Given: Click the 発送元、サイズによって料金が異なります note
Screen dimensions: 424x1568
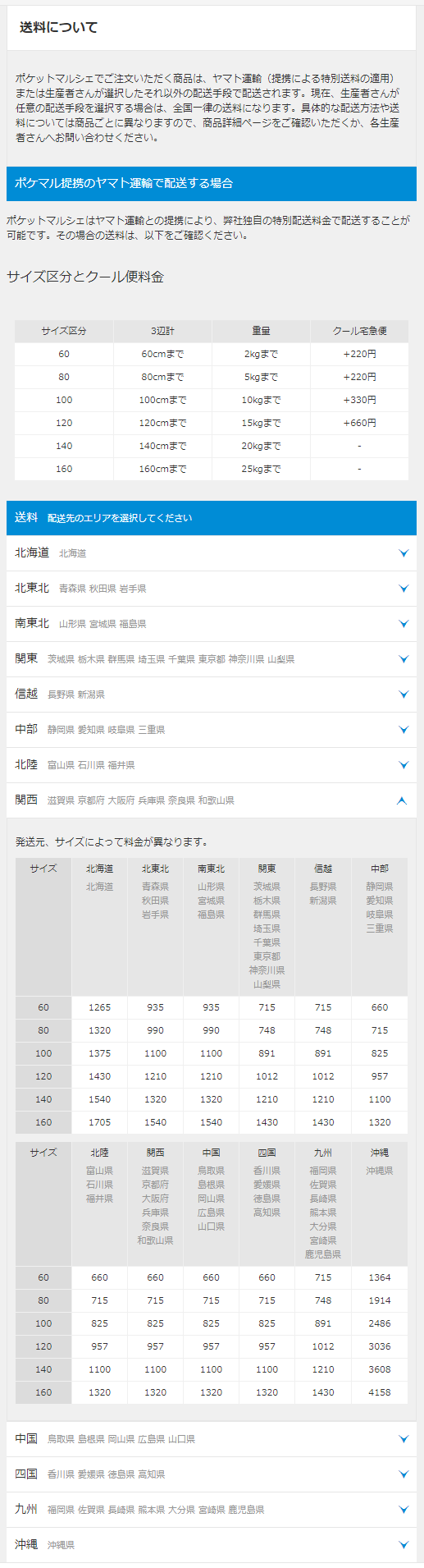Looking at the screenshot, I should click(x=112, y=841).
